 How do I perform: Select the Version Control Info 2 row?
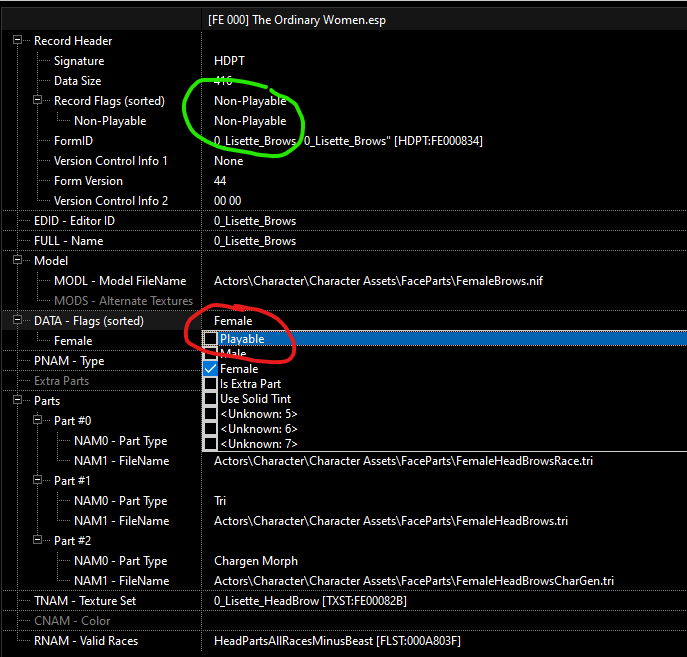[111, 201]
